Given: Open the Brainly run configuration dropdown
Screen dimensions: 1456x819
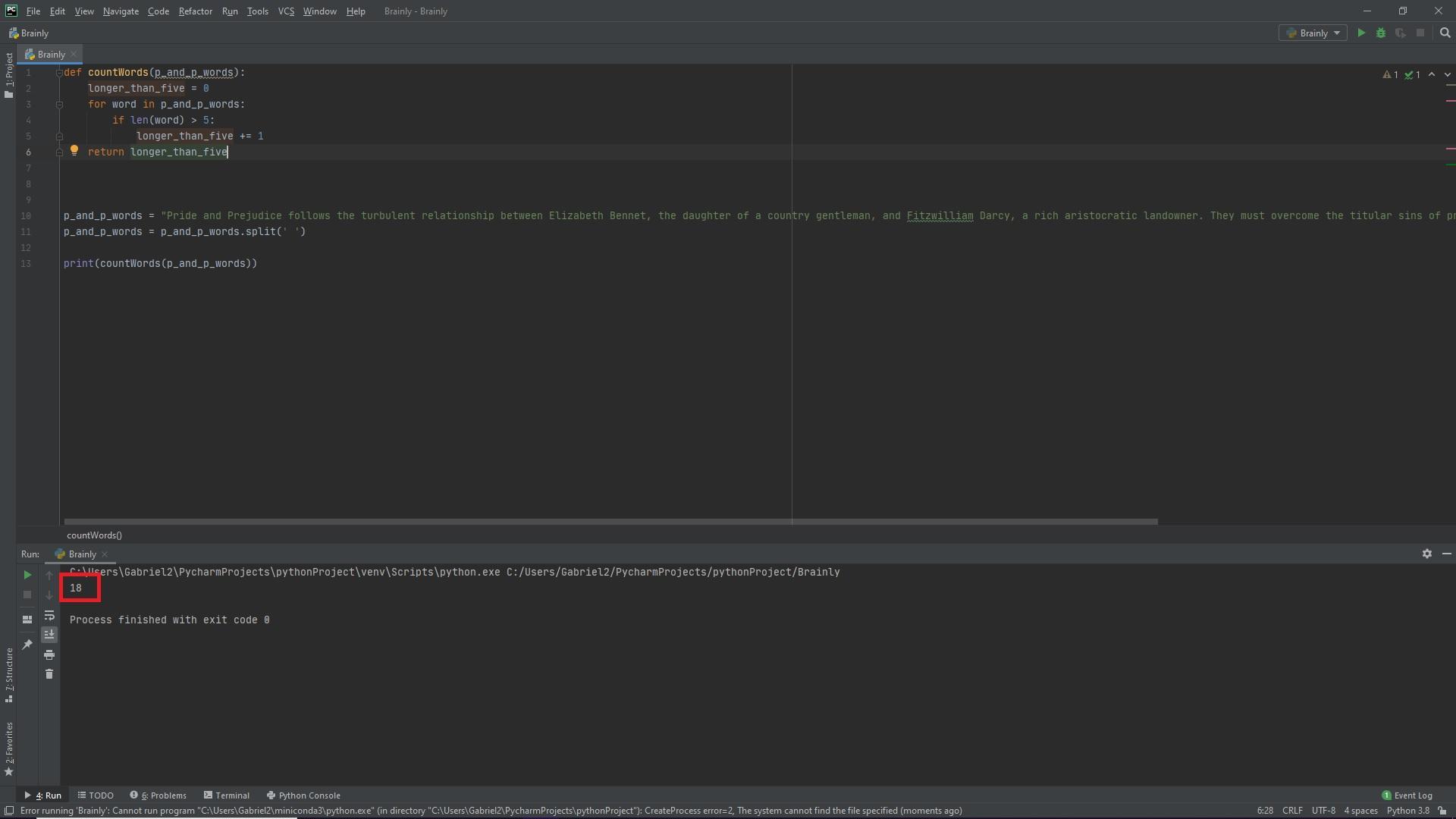Looking at the screenshot, I should (x=1313, y=33).
